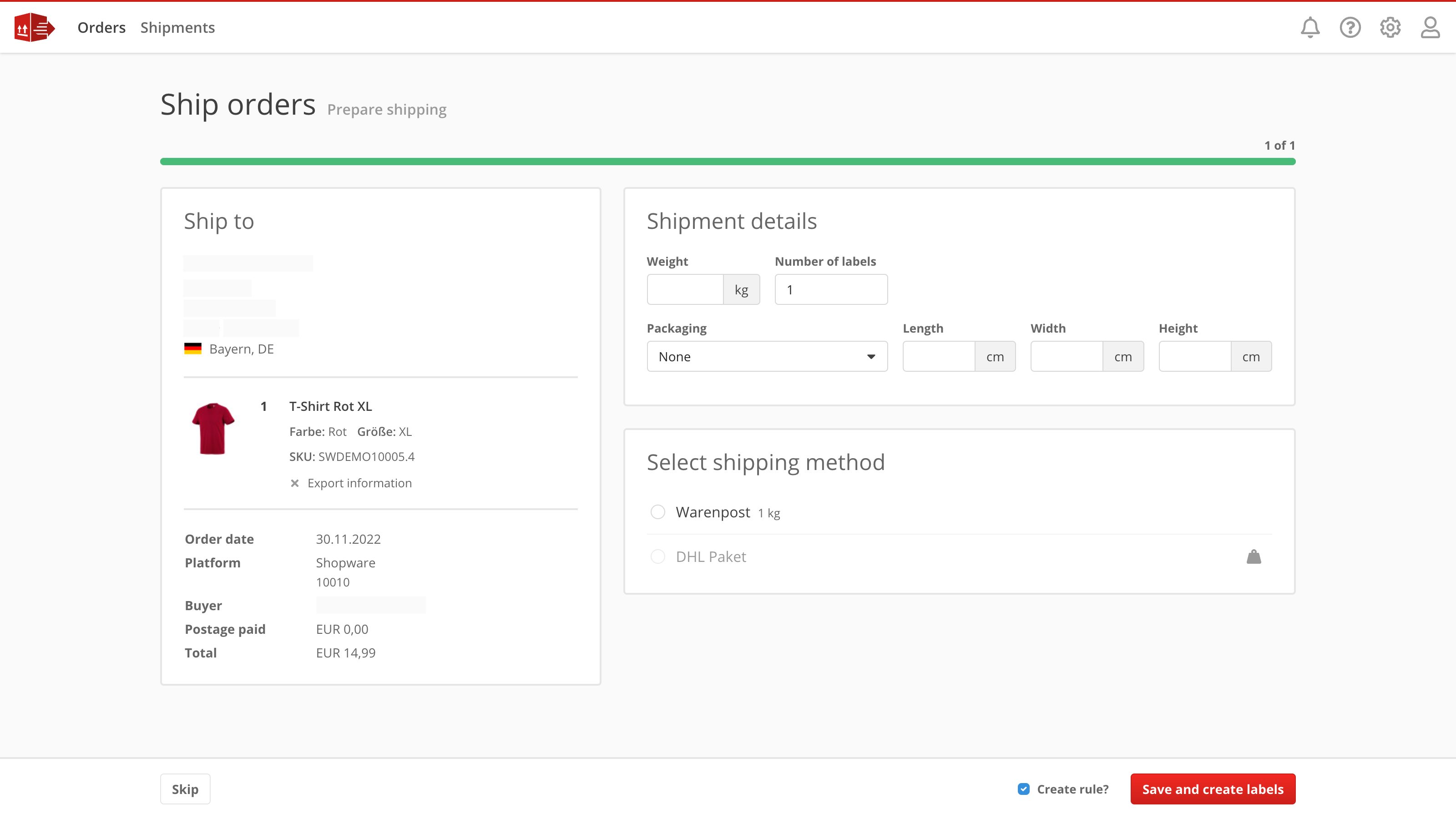The height and width of the screenshot is (819, 1456).
Task: Click Save and create labels
Action: [x=1213, y=789]
